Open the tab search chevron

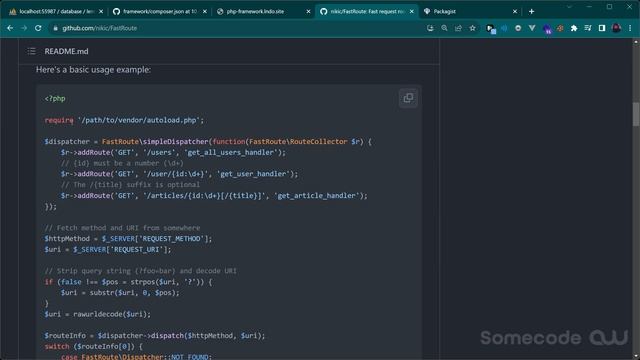tap(569, 7)
